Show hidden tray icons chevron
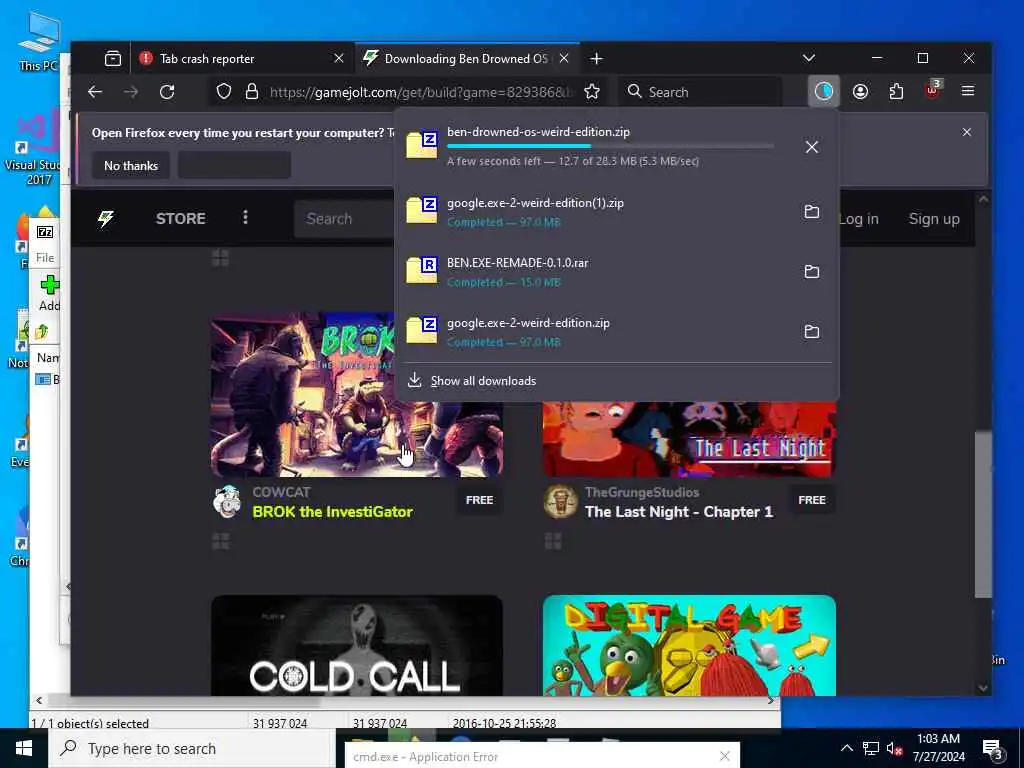The height and width of the screenshot is (768, 1024). coord(846,748)
